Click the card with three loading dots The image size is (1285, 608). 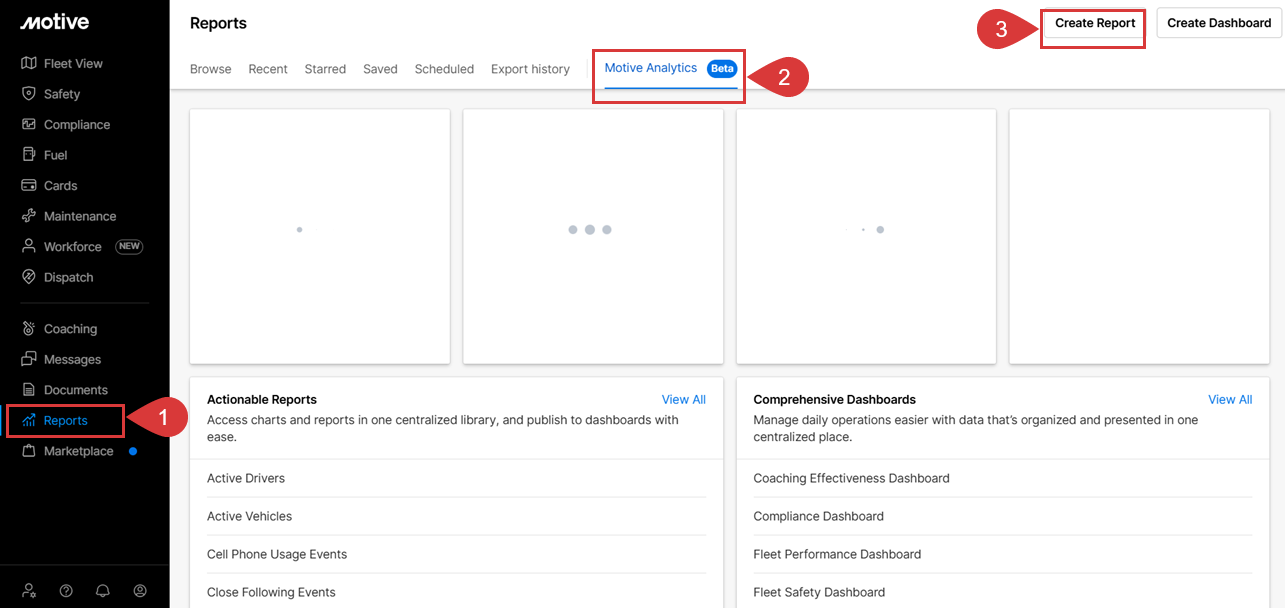[x=593, y=236]
